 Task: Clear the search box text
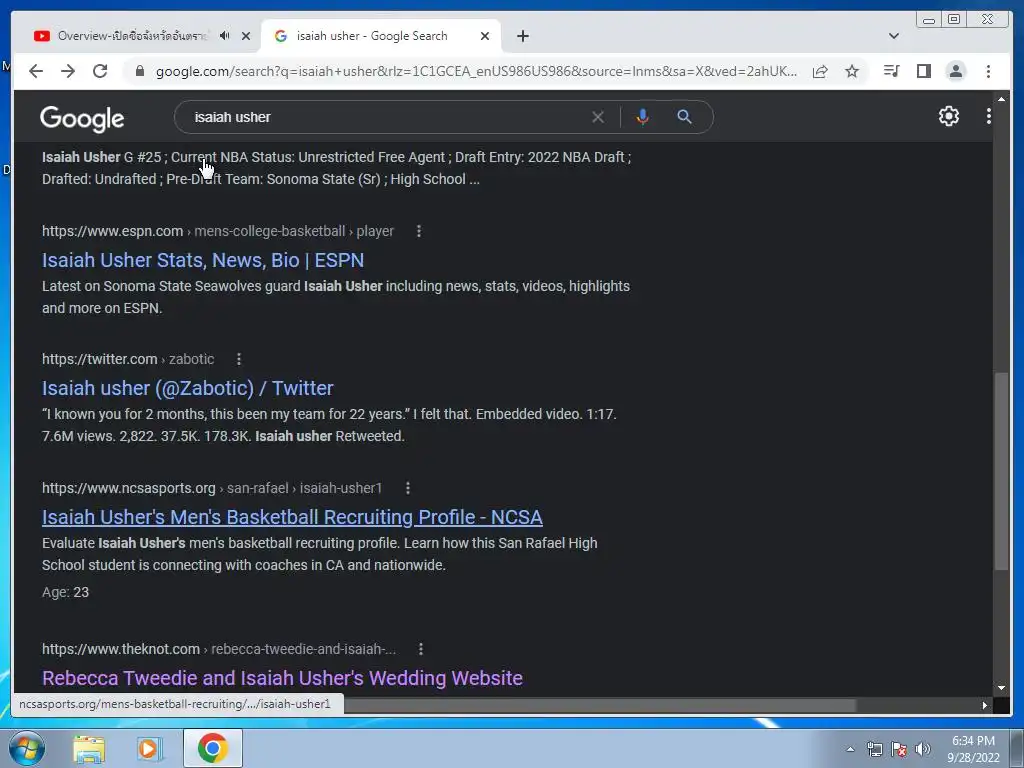598,118
